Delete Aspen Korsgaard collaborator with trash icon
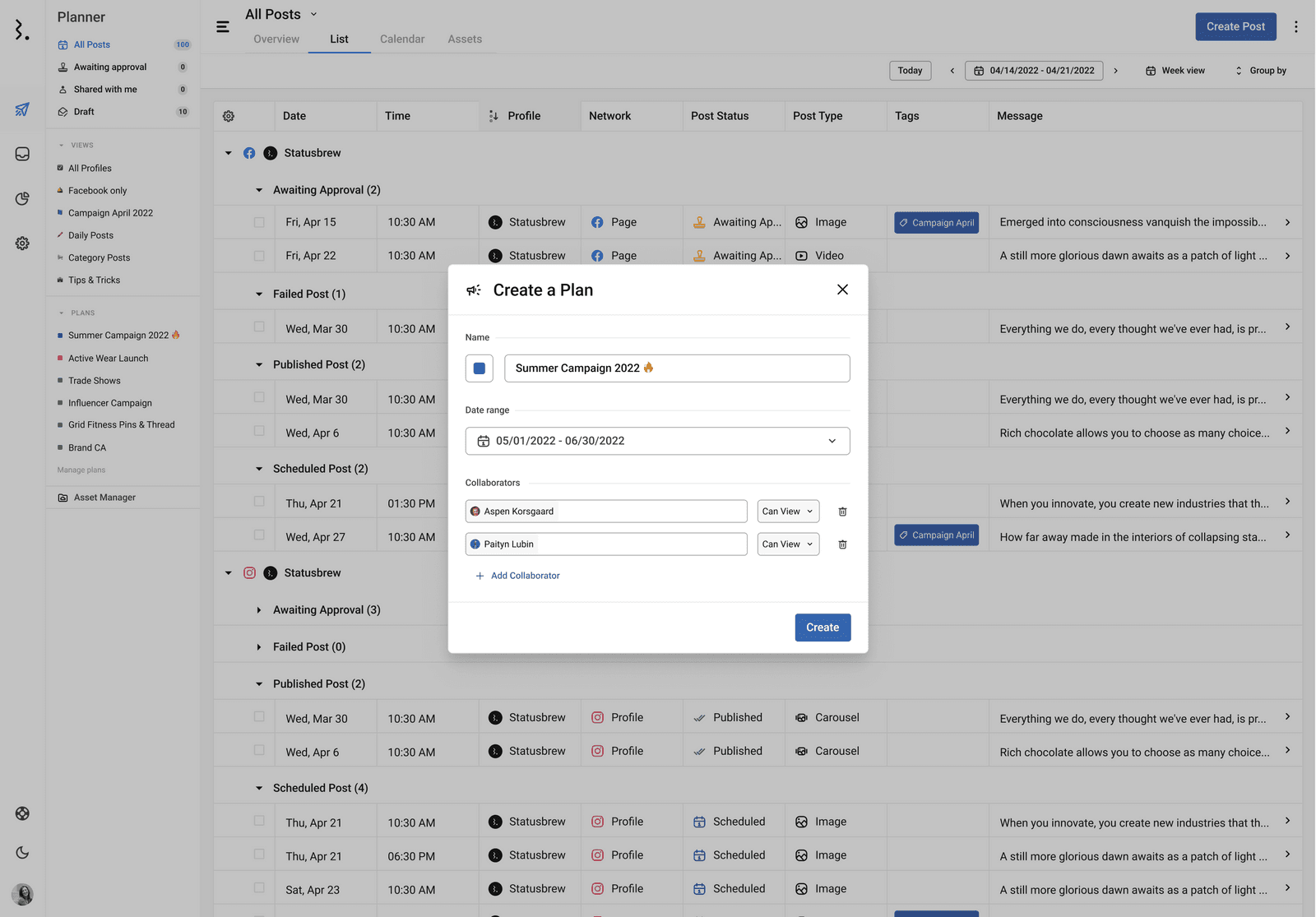1316x917 pixels. coord(842,512)
